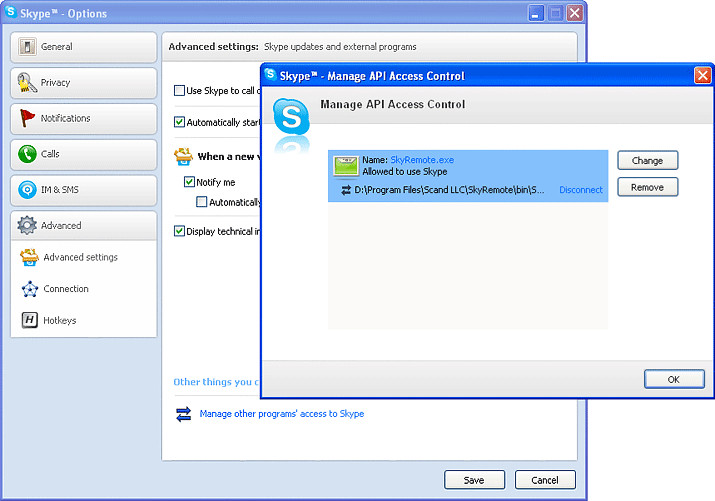
Task: Click the SkyRemote.exe name link
Action: click(422, 160)
